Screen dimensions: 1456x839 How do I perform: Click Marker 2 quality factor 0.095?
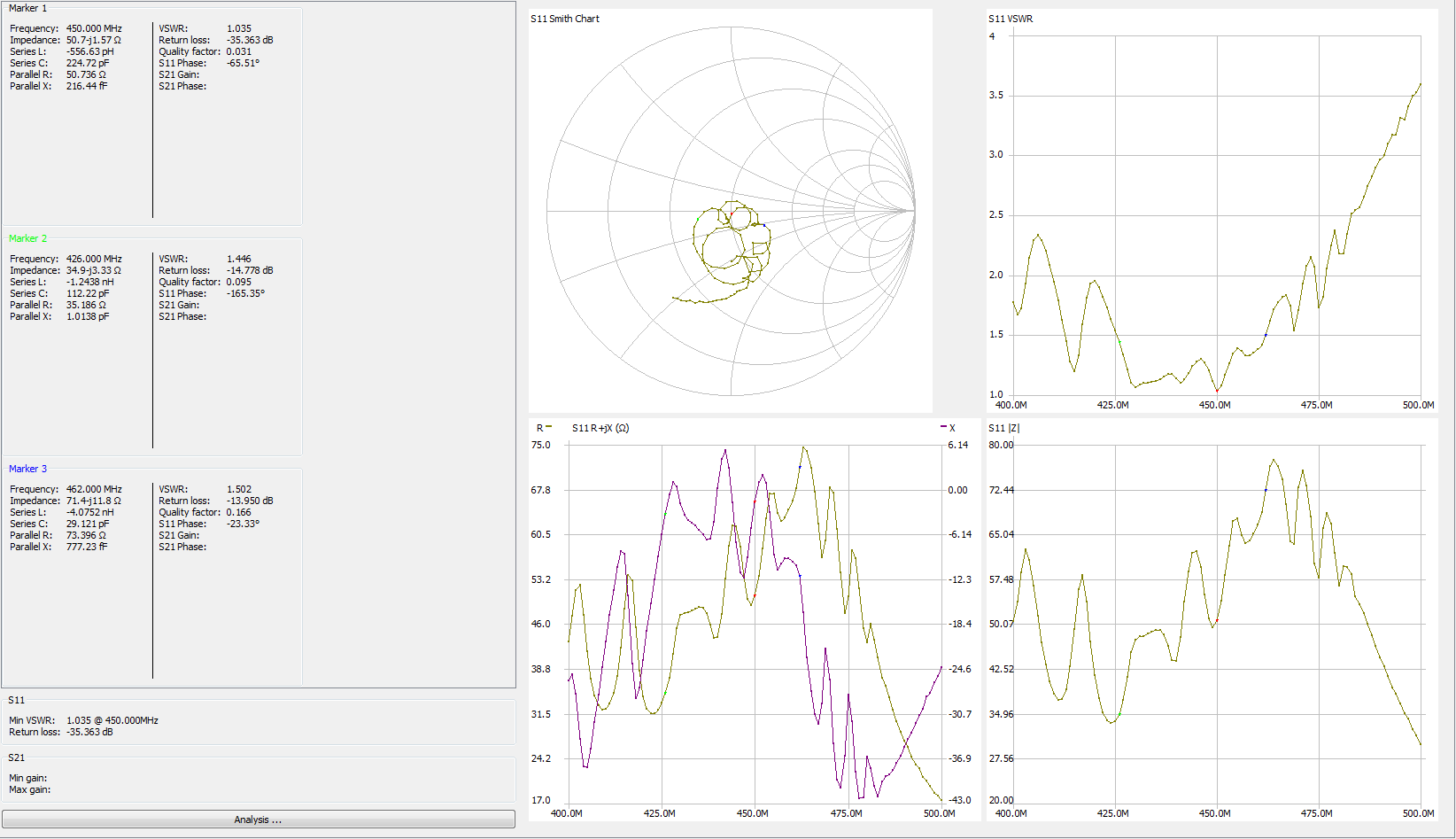[x=239, y=282]
